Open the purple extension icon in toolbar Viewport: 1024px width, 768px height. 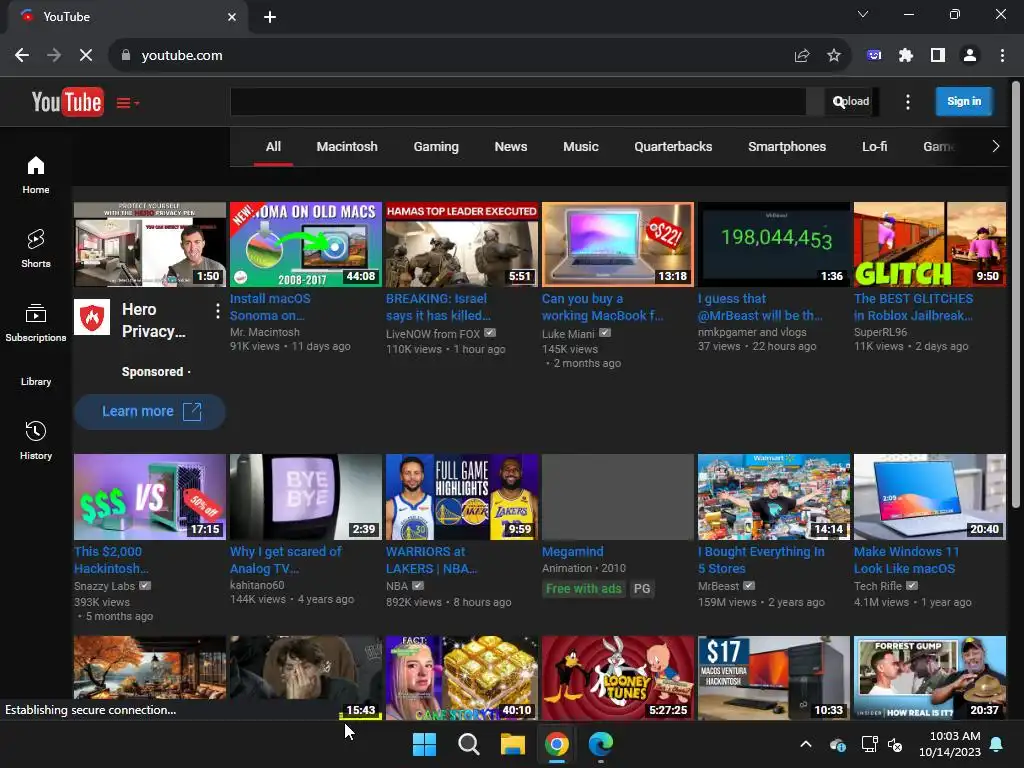pos(874,56)
